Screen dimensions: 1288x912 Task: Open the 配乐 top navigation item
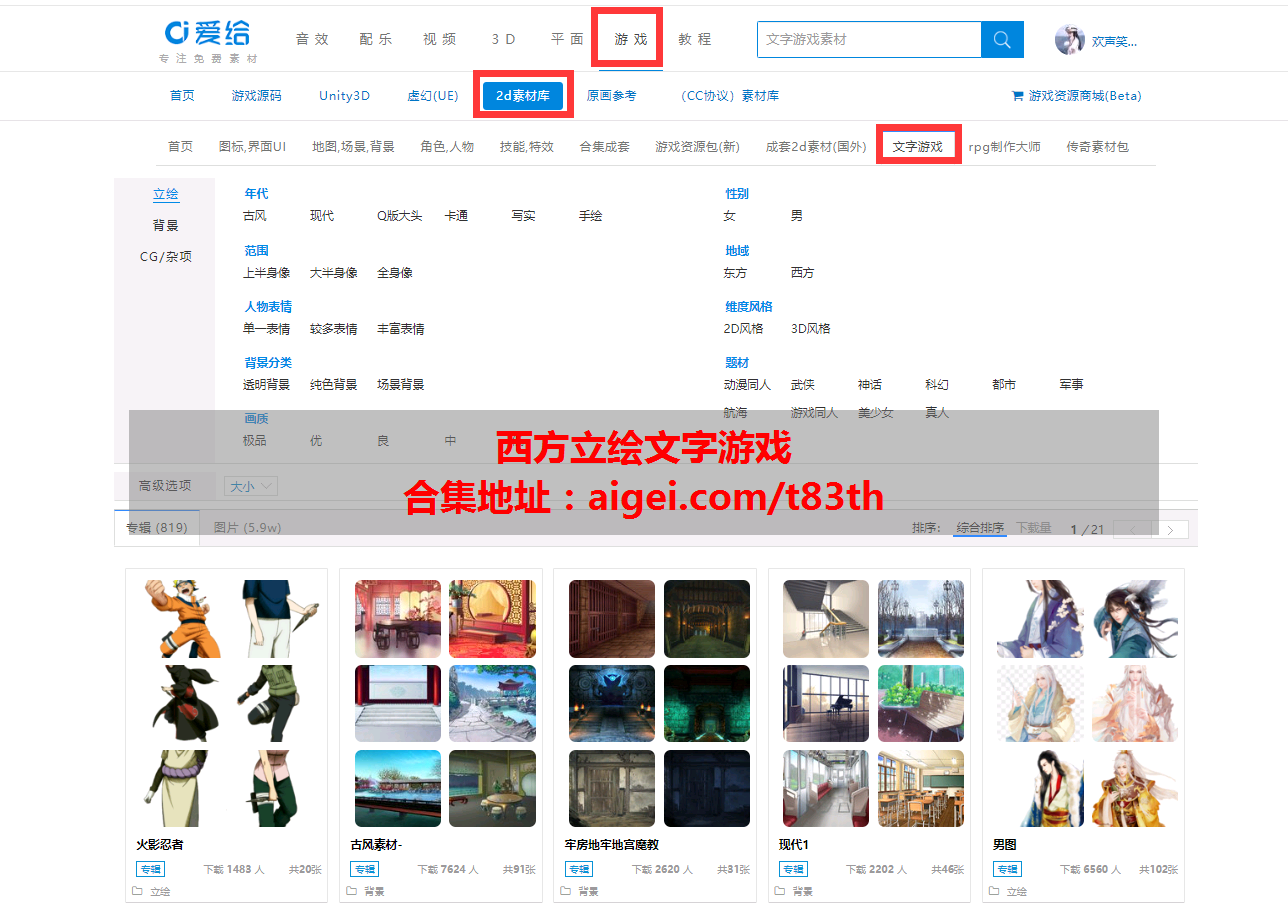[x=376, y=39]
